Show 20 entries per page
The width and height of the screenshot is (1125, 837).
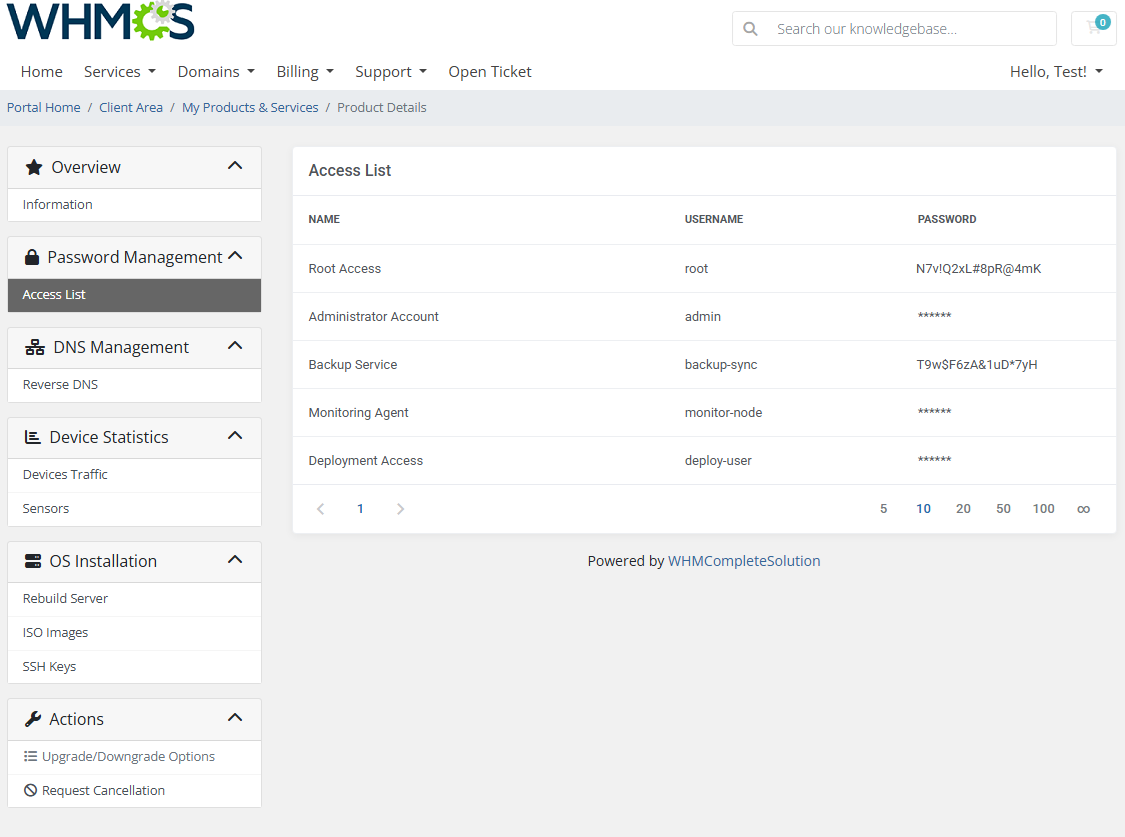[963, 509]
